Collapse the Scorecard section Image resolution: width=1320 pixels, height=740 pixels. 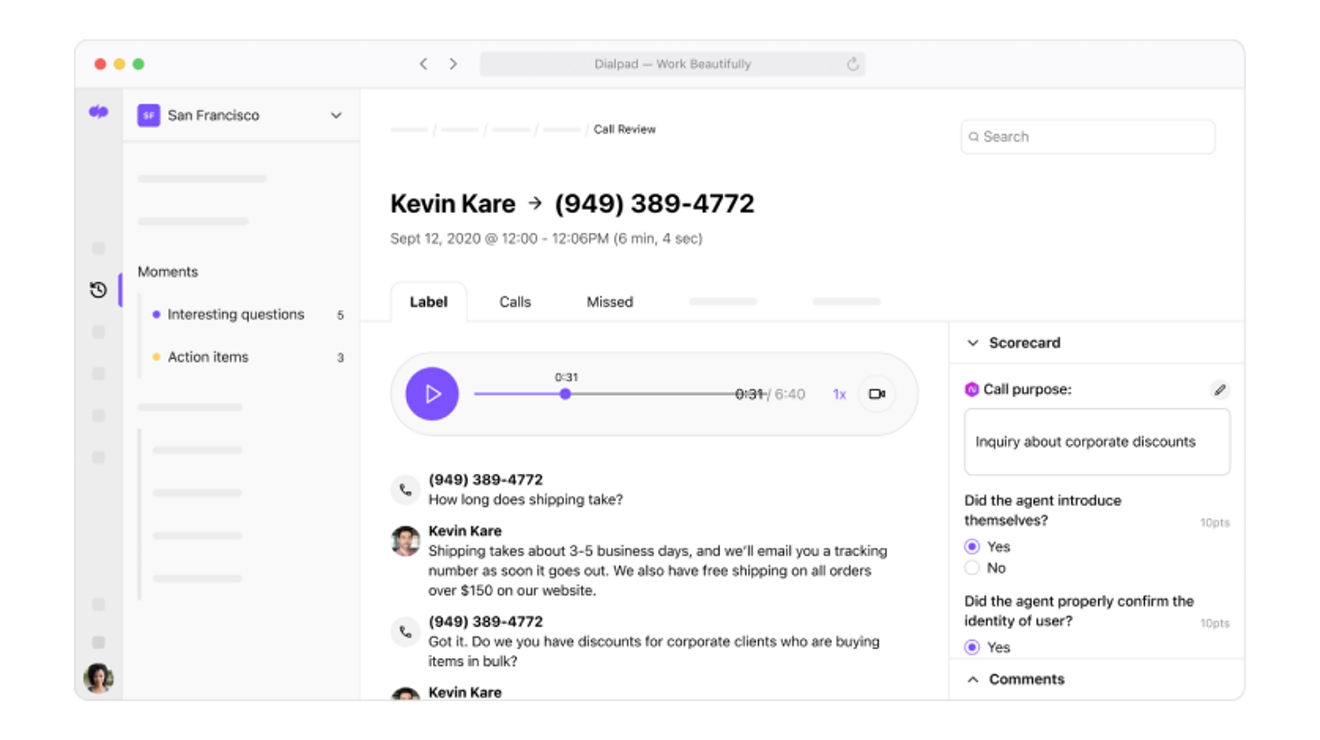[x=971, y=342]
